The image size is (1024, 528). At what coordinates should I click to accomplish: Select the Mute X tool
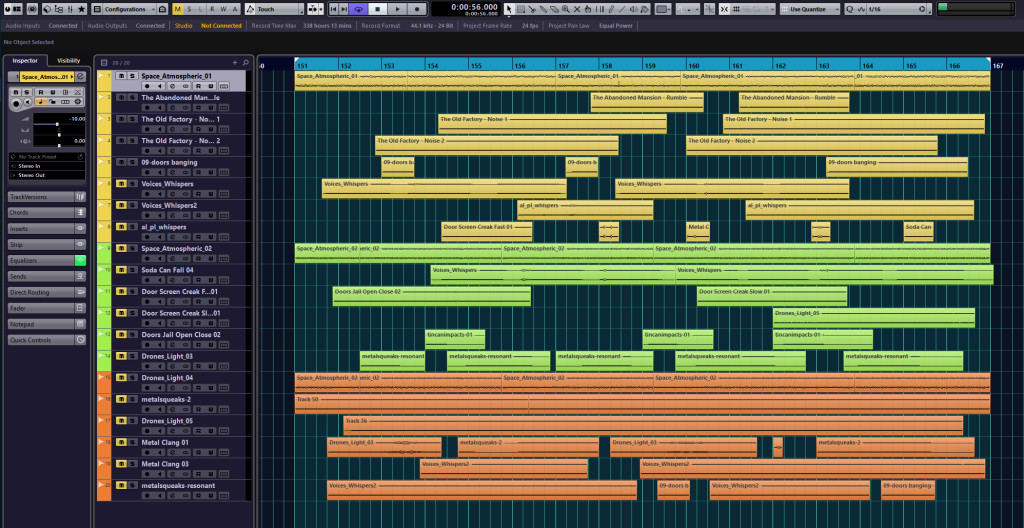point(577,9)
